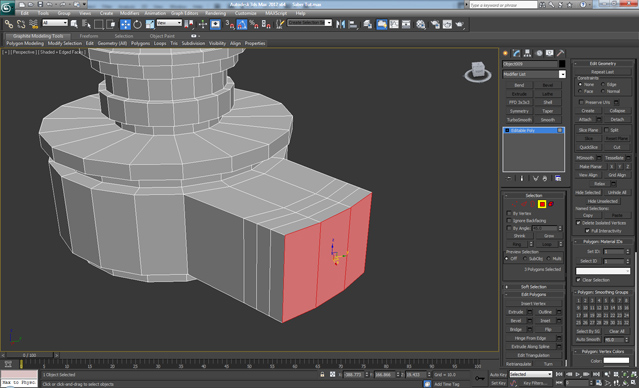The width and height of the screenshot is (639, 388).
Task: Select Editable Poly in modifier stack
Action: click(x=533, y=130)
